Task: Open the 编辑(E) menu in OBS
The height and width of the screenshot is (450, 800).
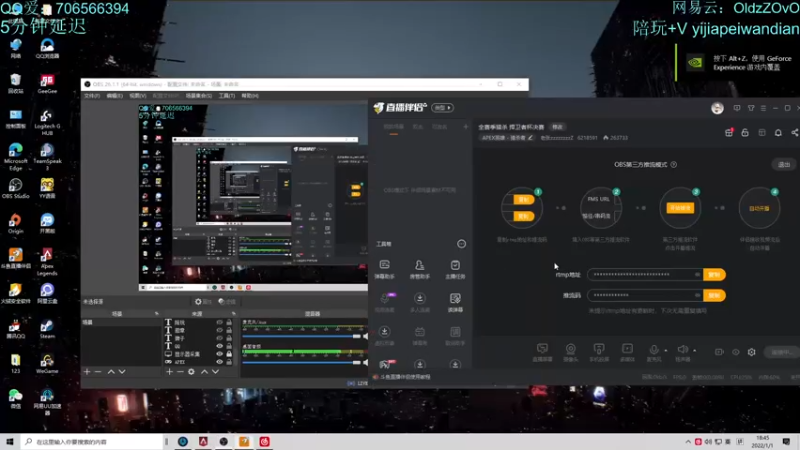Action: coord(114,96)
